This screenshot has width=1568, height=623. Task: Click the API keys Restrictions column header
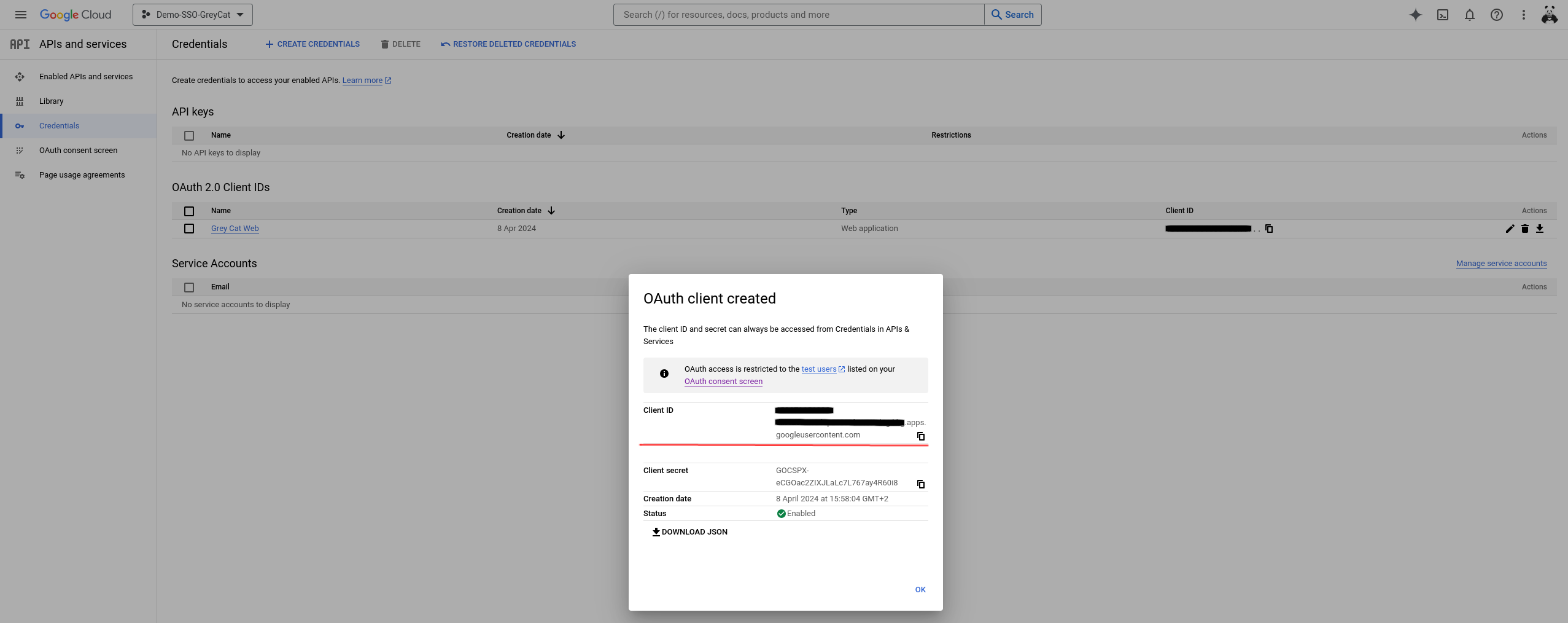point(951,135)
